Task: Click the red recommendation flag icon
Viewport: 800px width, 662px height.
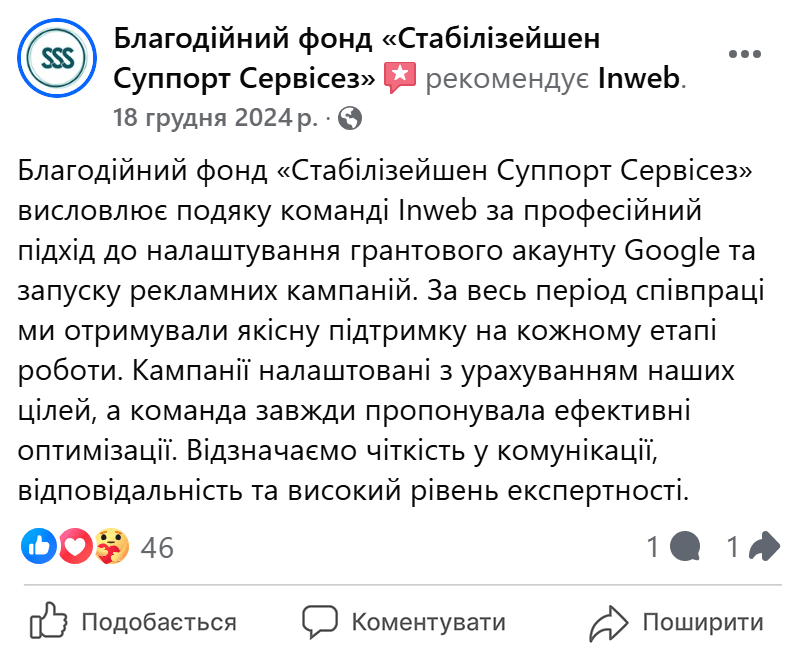Action: point(401,72)
